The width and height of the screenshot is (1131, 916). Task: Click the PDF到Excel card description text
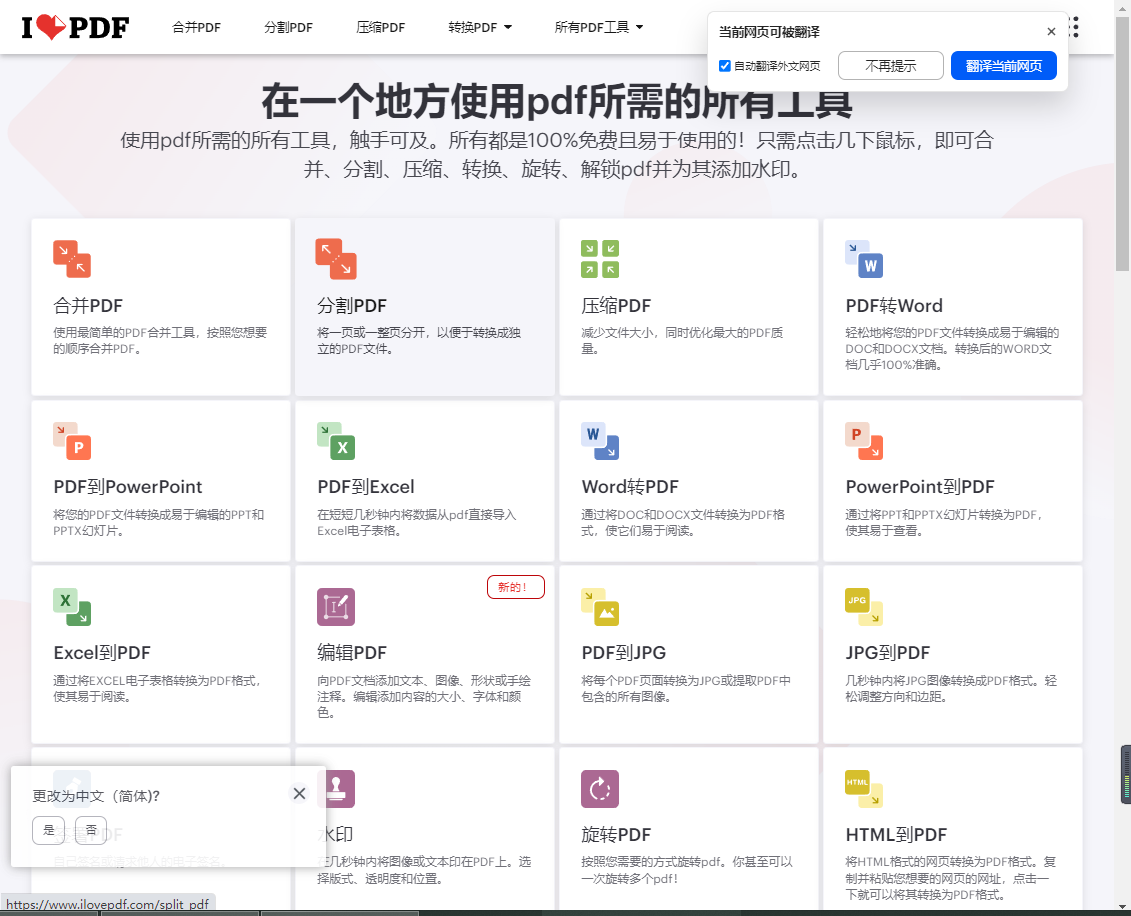click(417, 522)
